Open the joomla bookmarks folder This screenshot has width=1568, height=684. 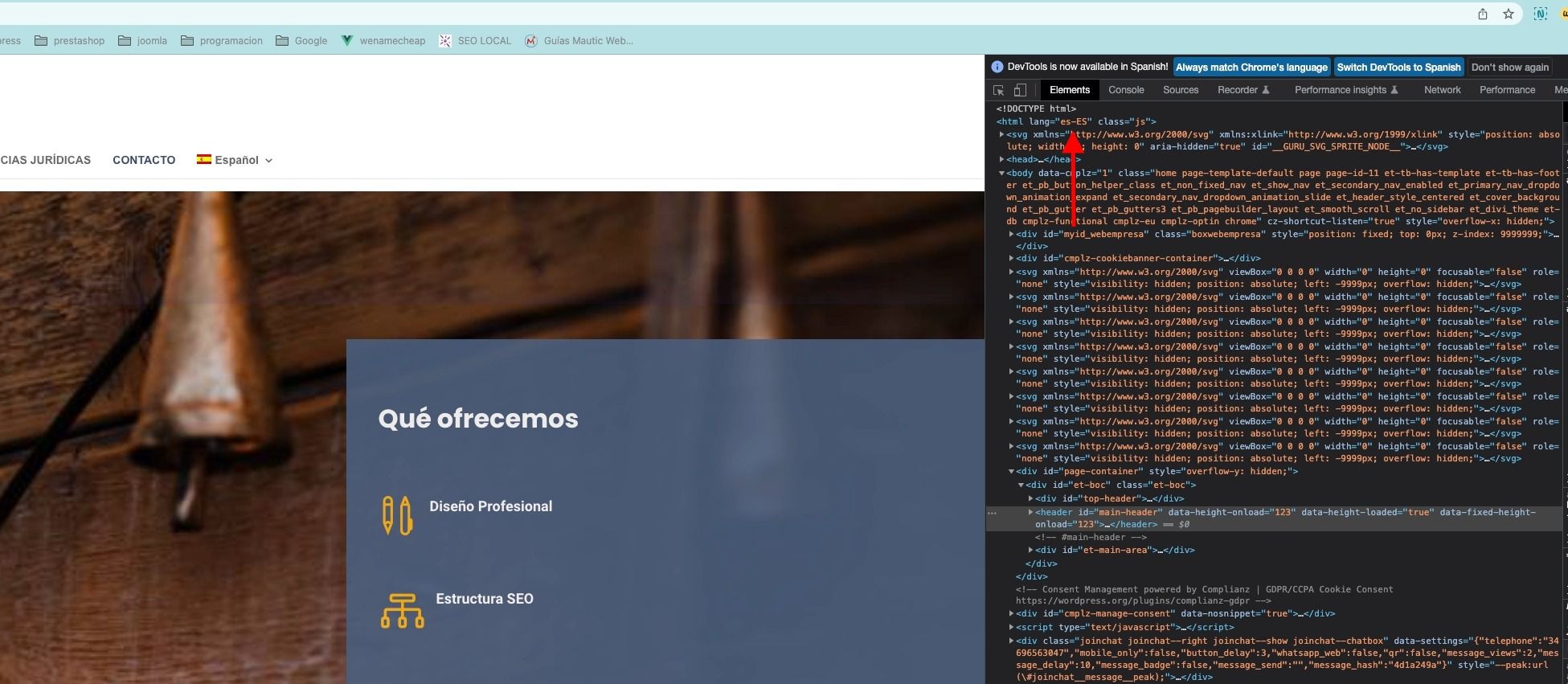[x=143, y=41]
